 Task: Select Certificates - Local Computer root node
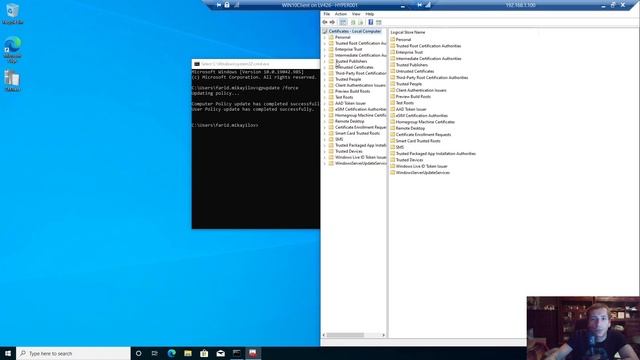354,31
